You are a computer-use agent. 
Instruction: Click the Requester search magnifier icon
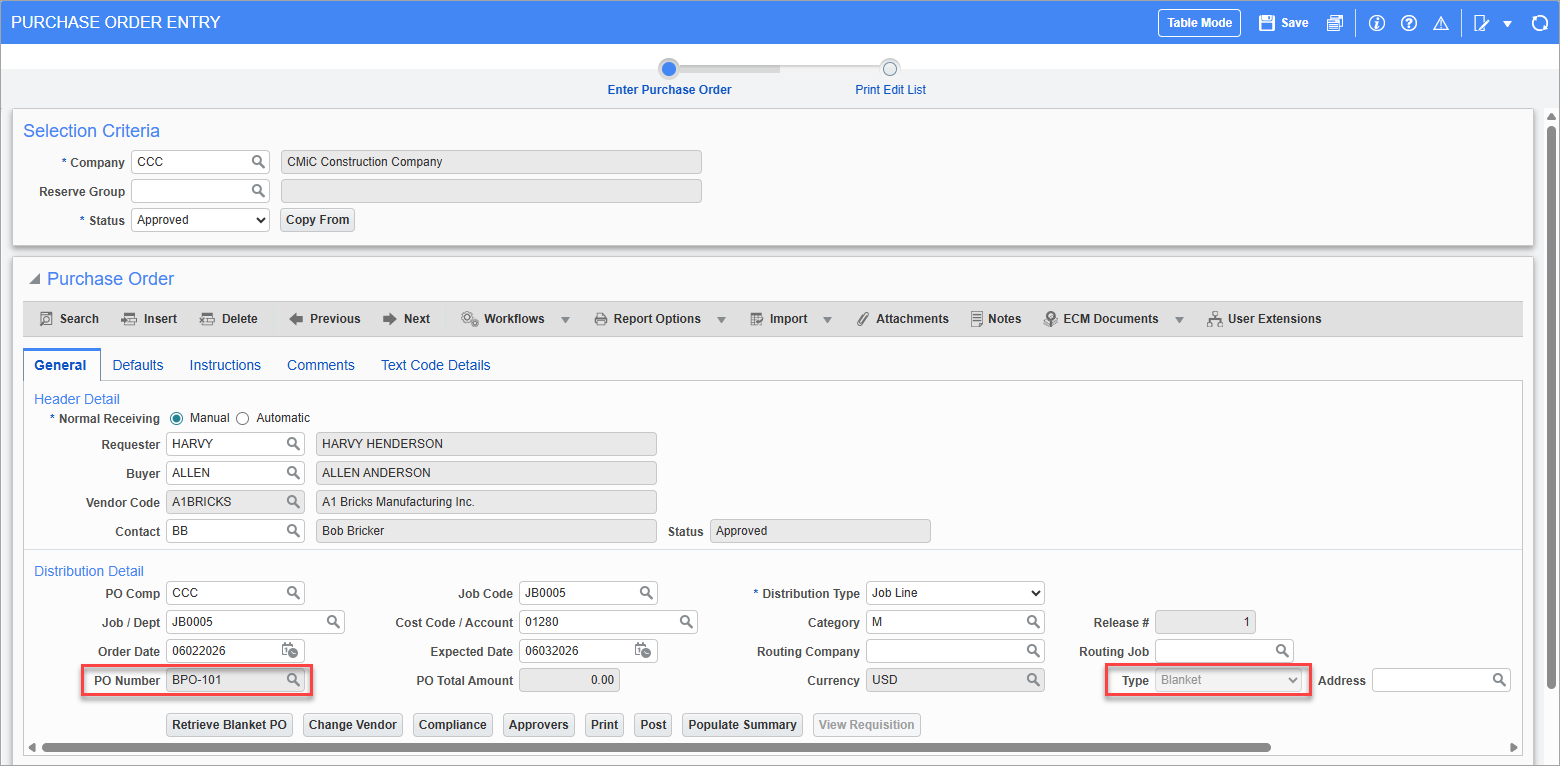click(x=293, y=443)
